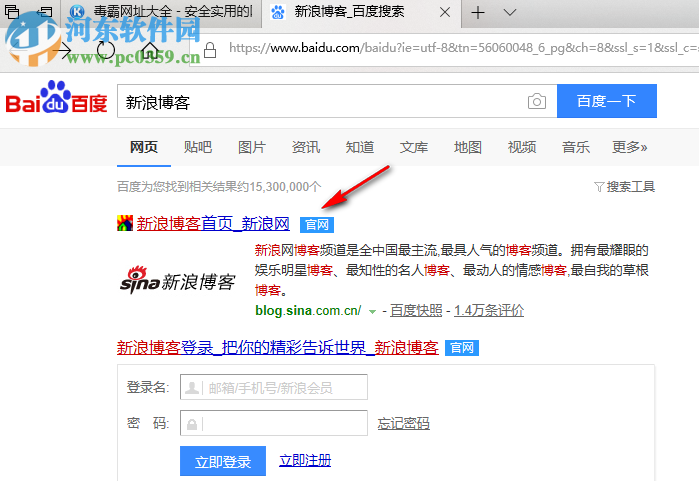Switch to the 毒霸网址大全 tab
Viewport: 699px width, 481px height.
163,12
